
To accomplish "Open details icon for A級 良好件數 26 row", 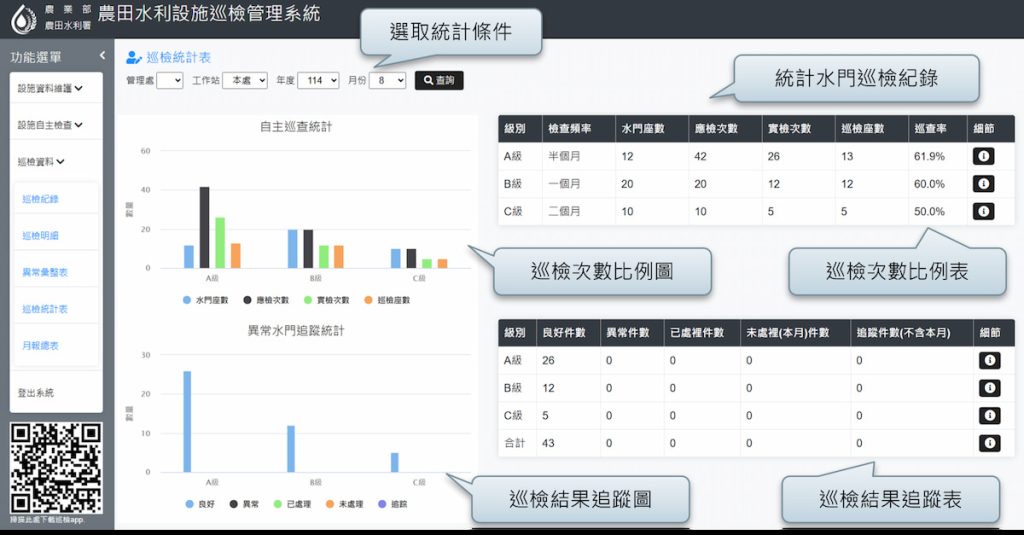I will (x=989, y=360).
